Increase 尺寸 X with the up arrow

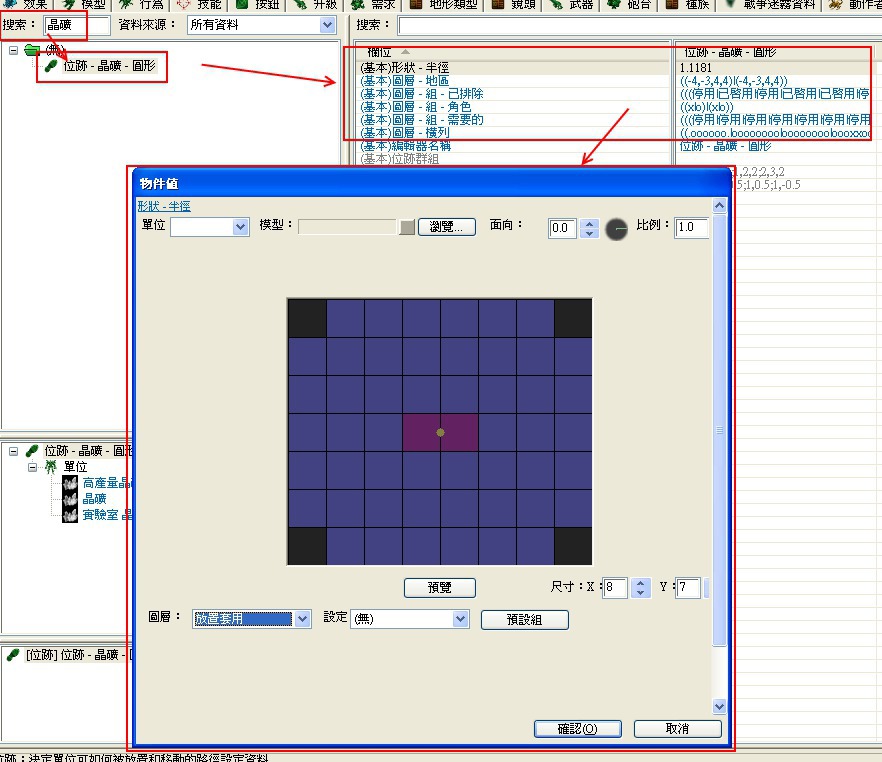[x=640, y=583]
